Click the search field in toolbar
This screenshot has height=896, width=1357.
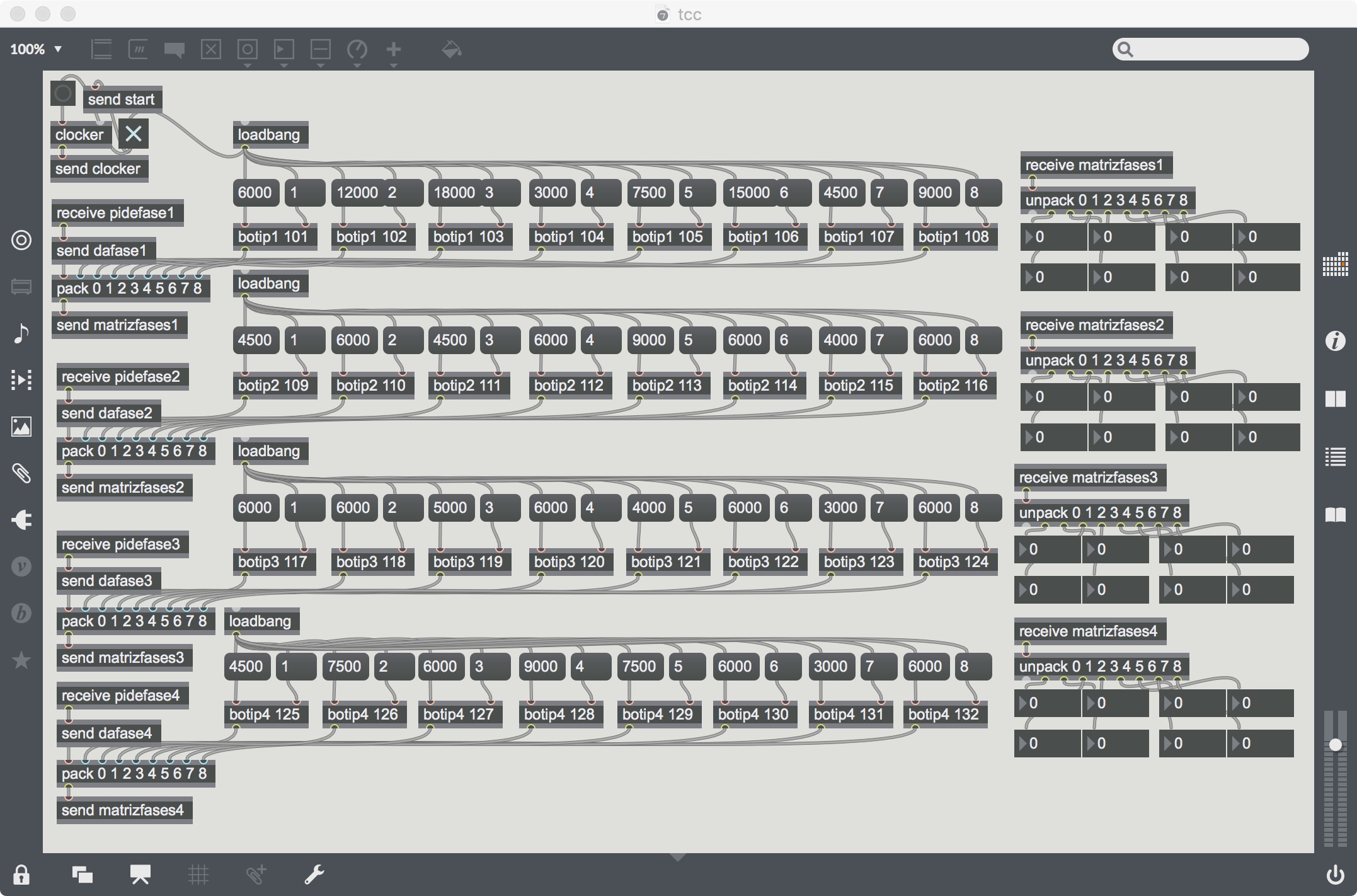coord(1210,49)
